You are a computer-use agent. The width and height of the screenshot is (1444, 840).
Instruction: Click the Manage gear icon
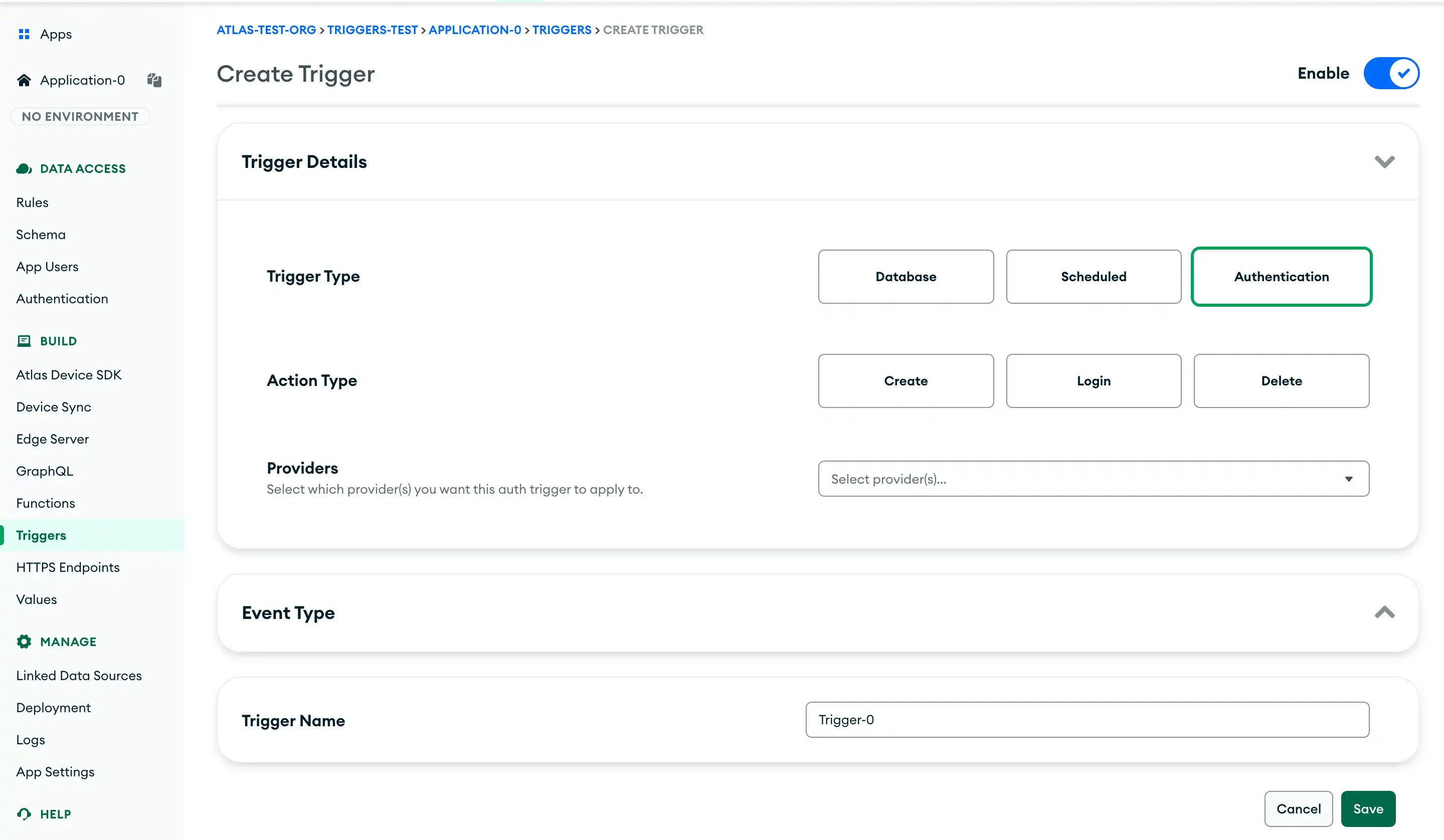coord(24,641)
